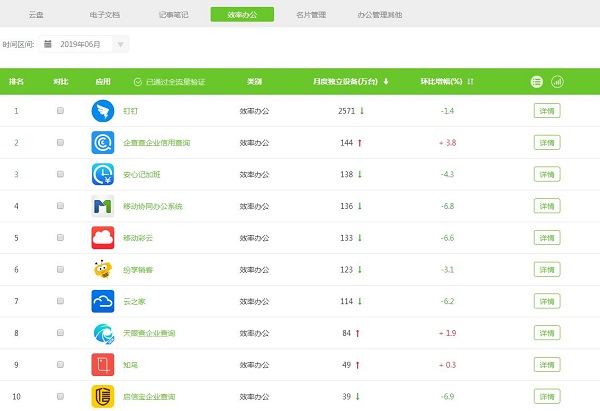The width and height of the screenshot is (600, 411).
Task: Open the 天眼查企业查询 app icon
Action: 103,333
